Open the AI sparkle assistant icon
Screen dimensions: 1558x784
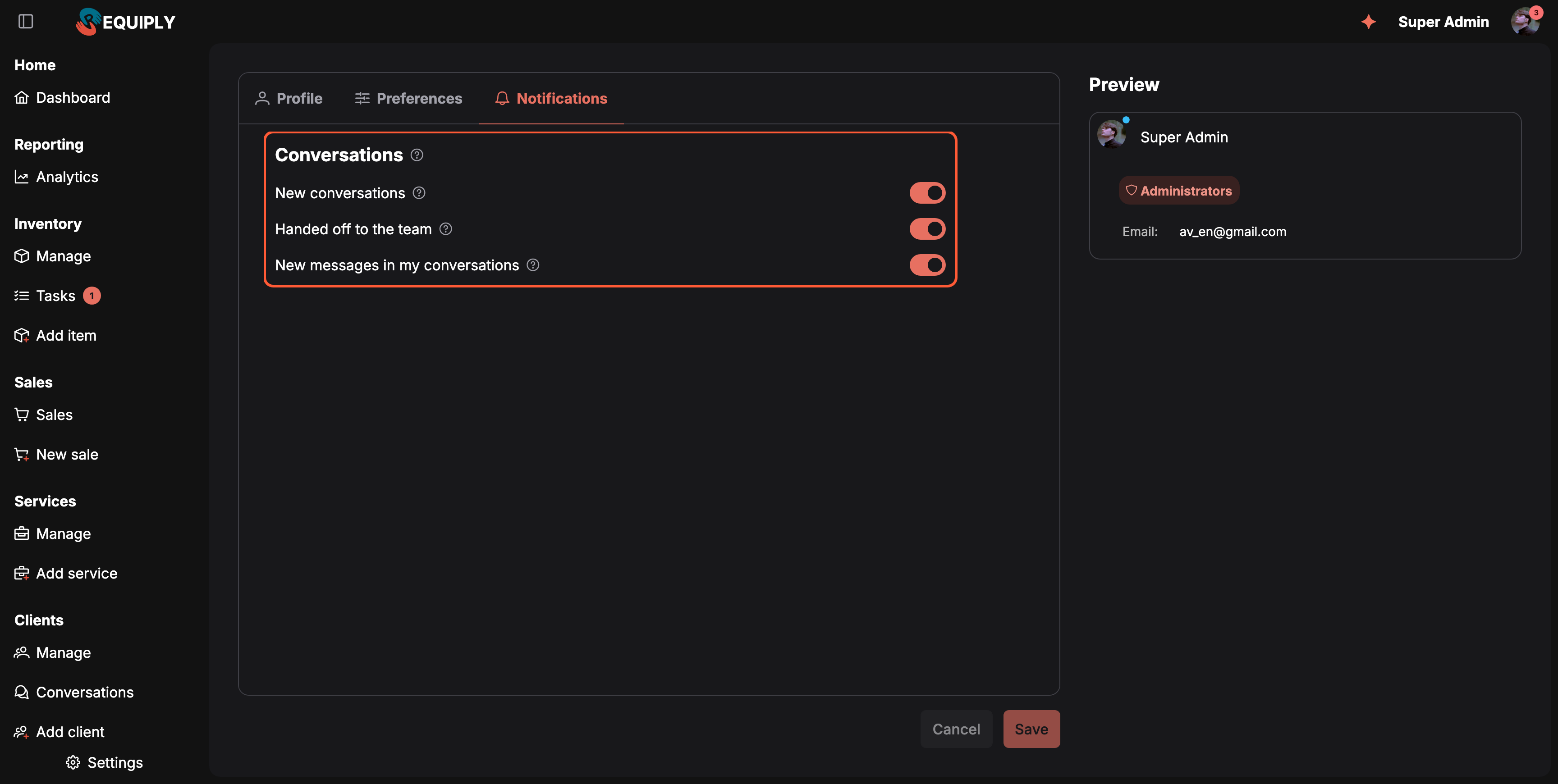tap(1369, 22)
